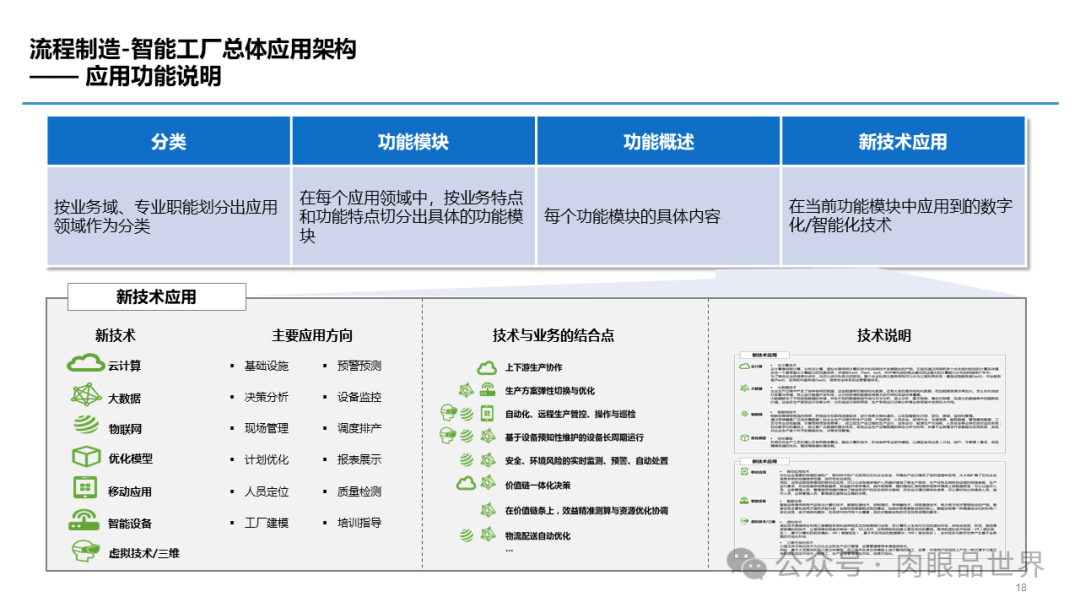Click the 现场管理 bullet item
The image size is (1080, 608).
pos(267,428)
